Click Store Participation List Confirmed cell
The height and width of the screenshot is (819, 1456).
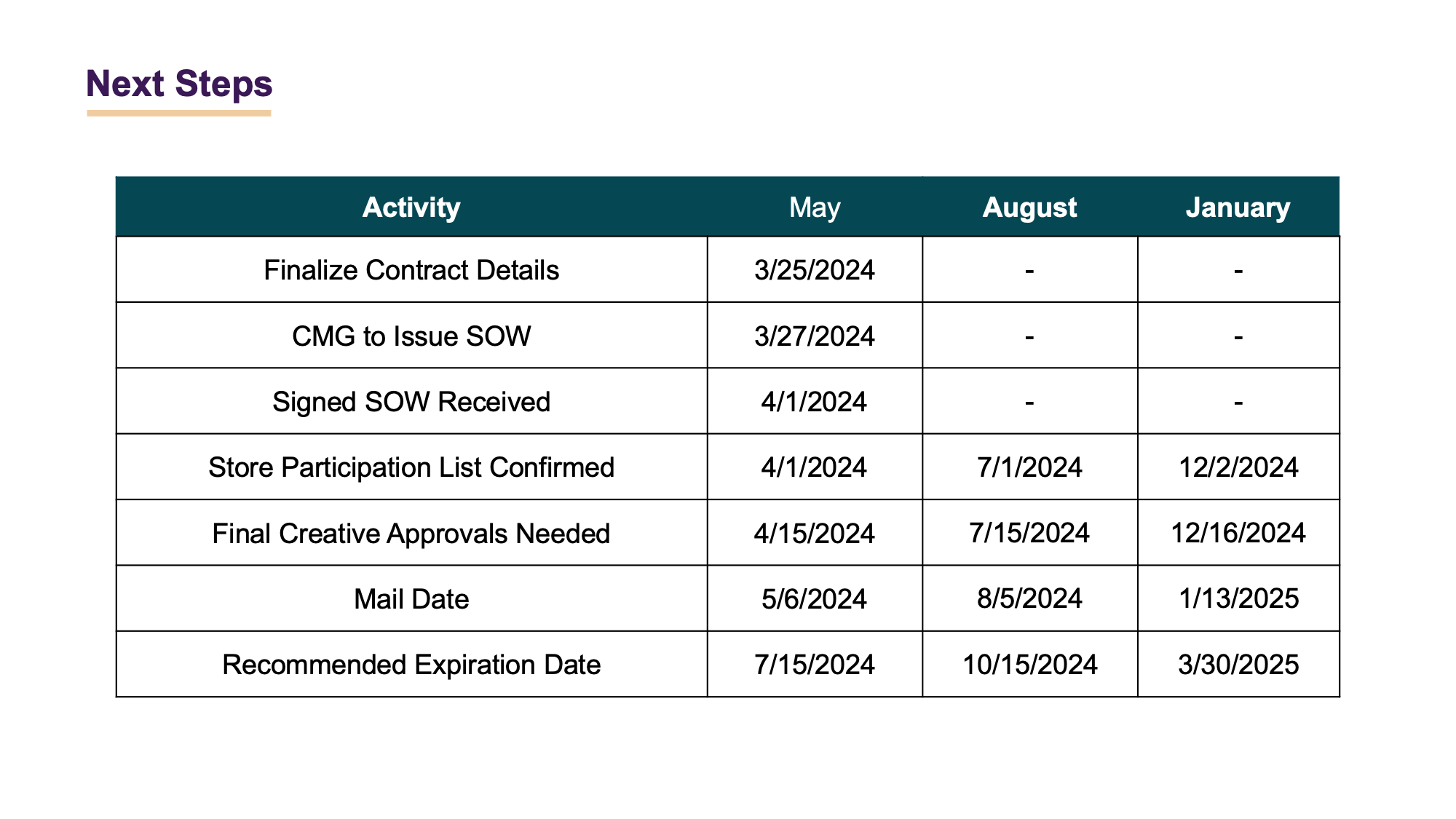point(411,467)
